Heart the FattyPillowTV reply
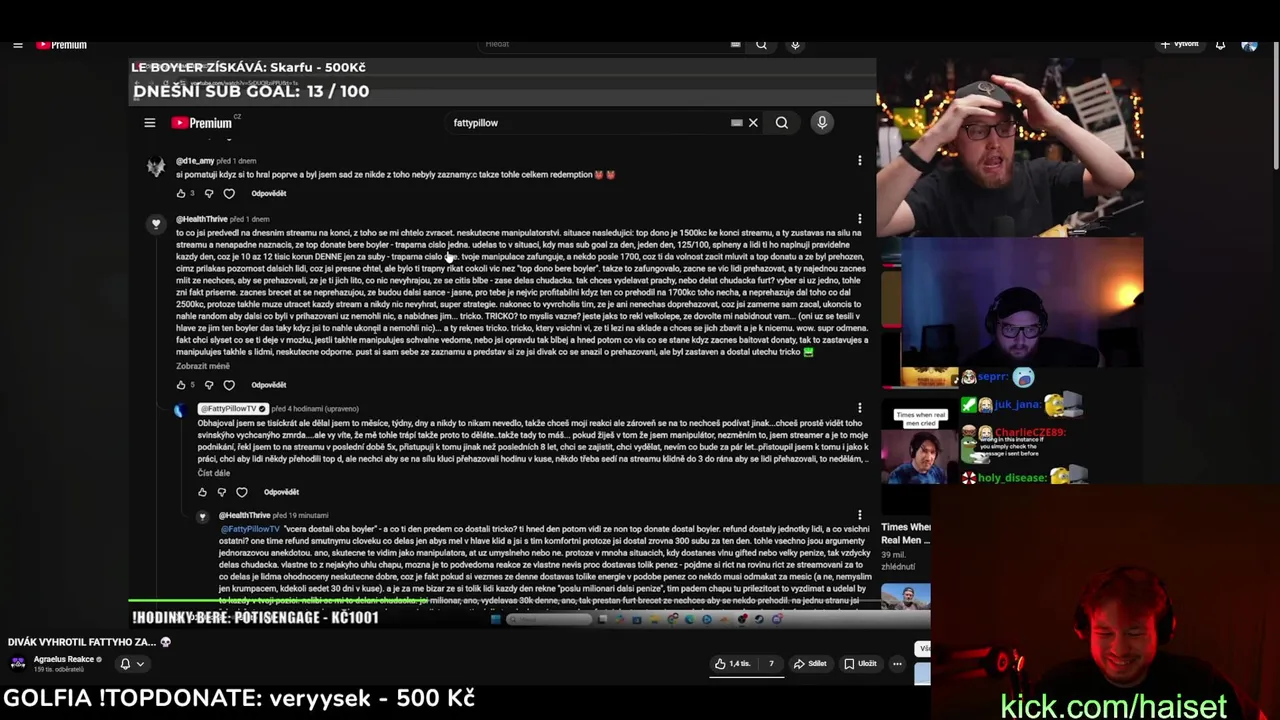Screen dimensions: 1280x720 click(242, 492)
